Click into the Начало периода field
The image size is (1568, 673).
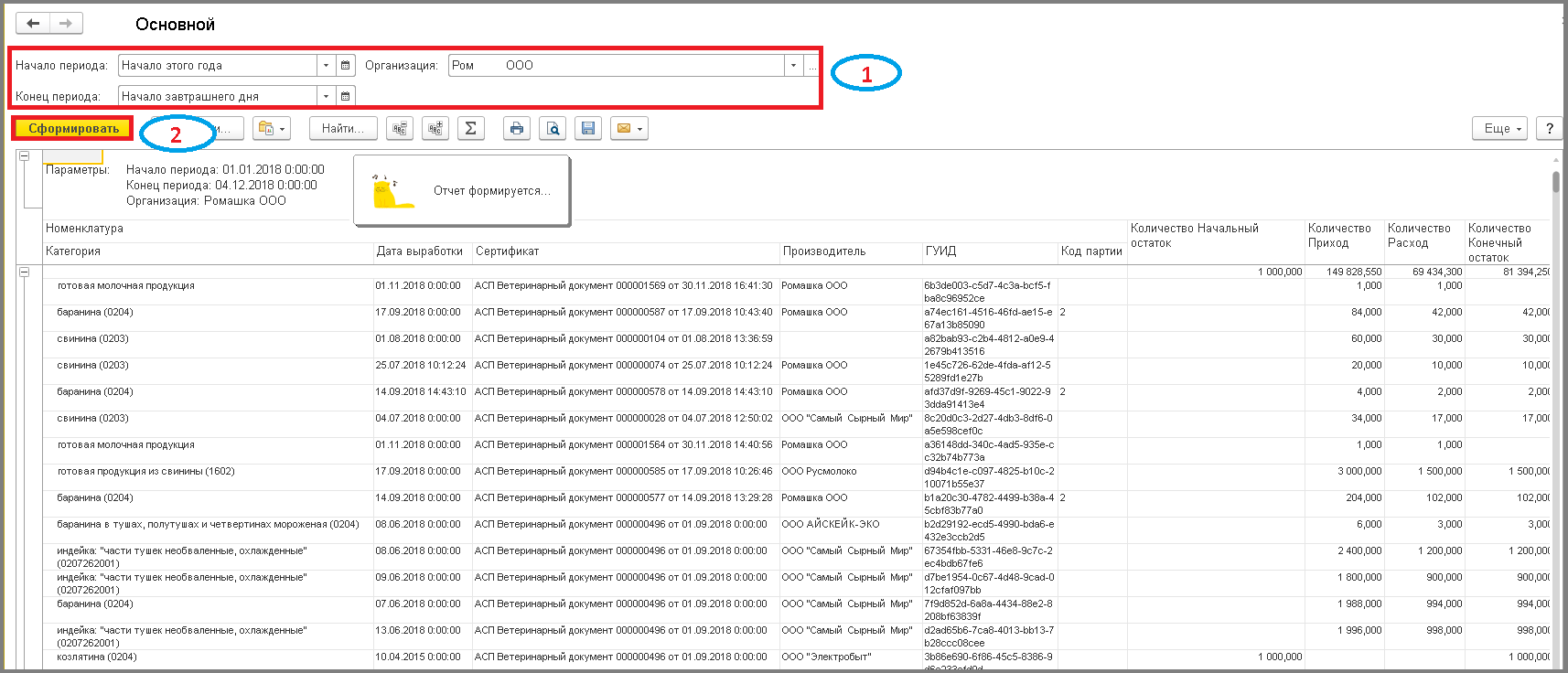[218, 66]
